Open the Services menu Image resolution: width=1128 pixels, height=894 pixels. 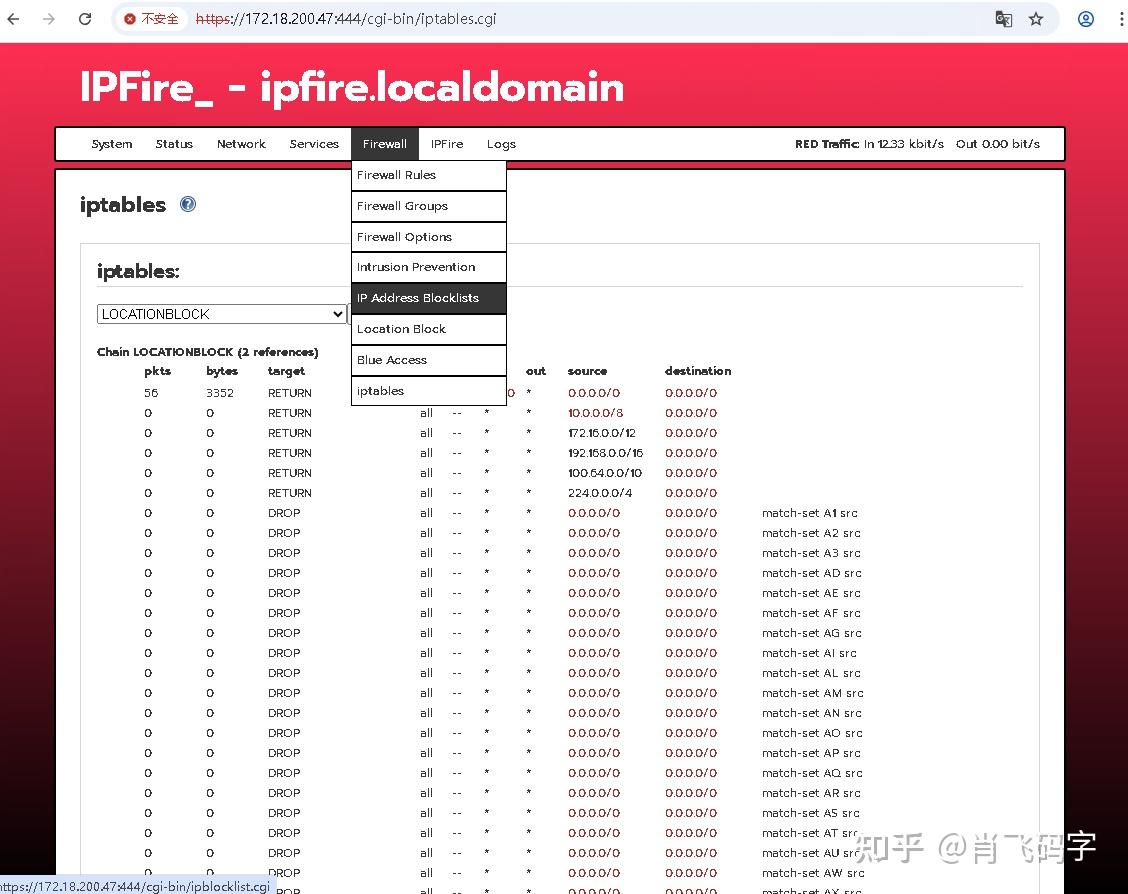(x=314, y=143)
